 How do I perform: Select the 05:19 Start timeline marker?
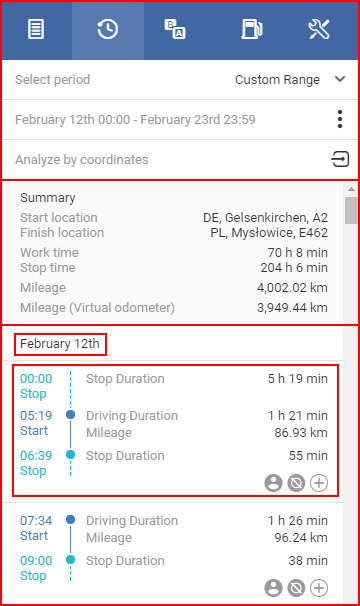(x=70, y=415)
